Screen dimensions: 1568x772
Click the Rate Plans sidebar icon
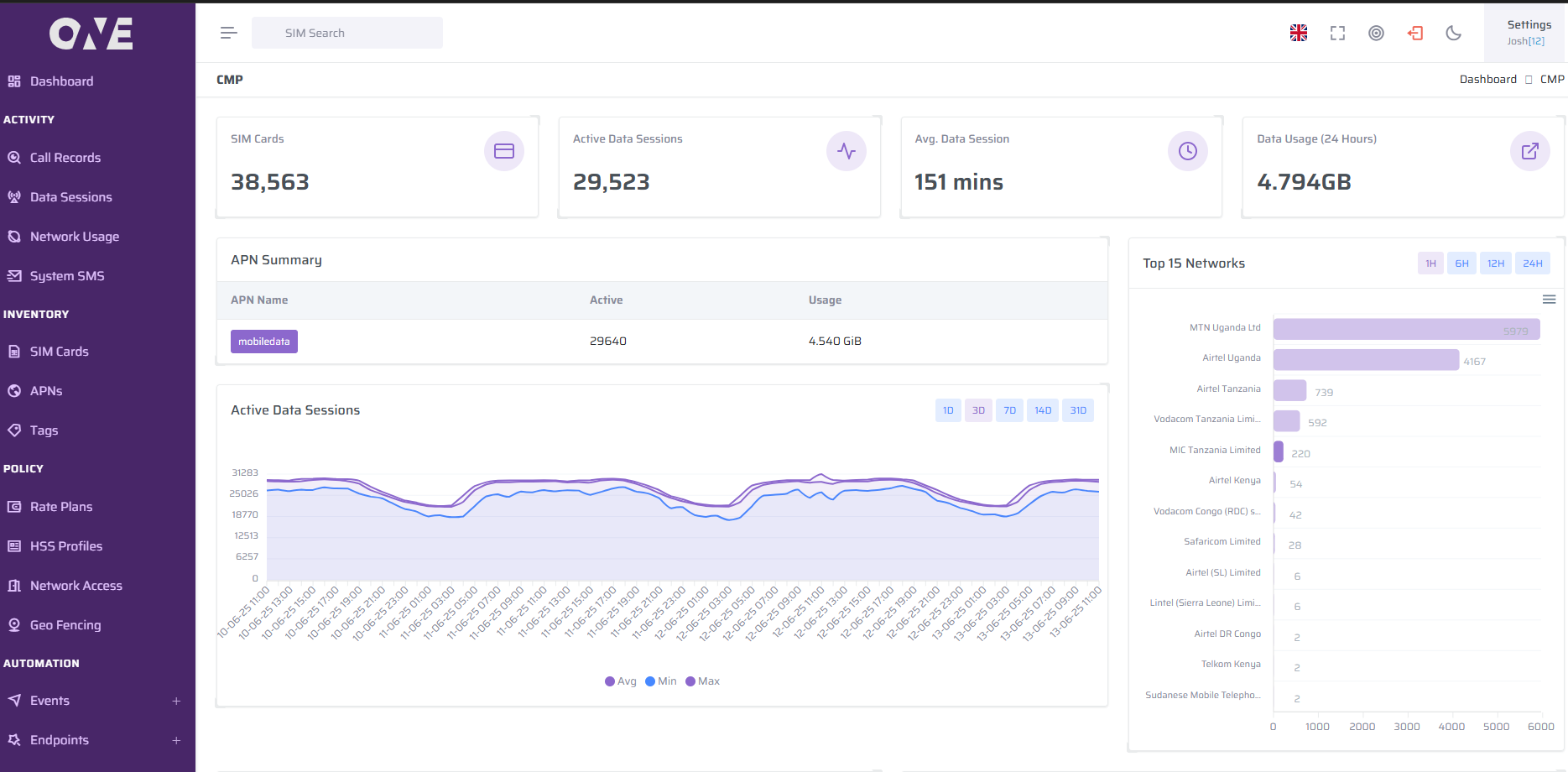click(x=14, y=507)
